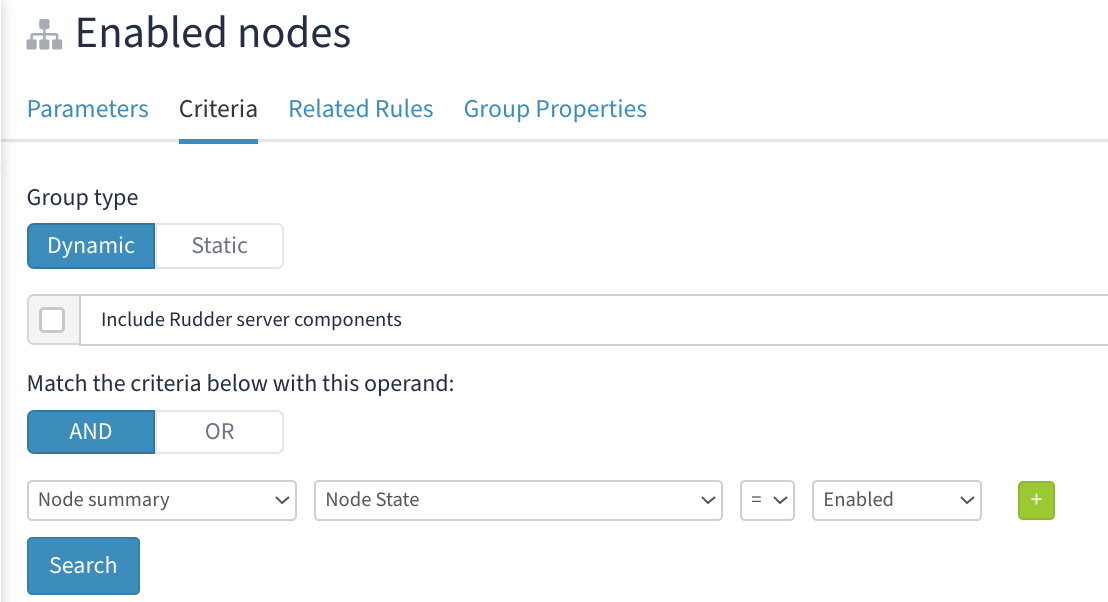Go to the Group Properties tab

tap(555, 109)
